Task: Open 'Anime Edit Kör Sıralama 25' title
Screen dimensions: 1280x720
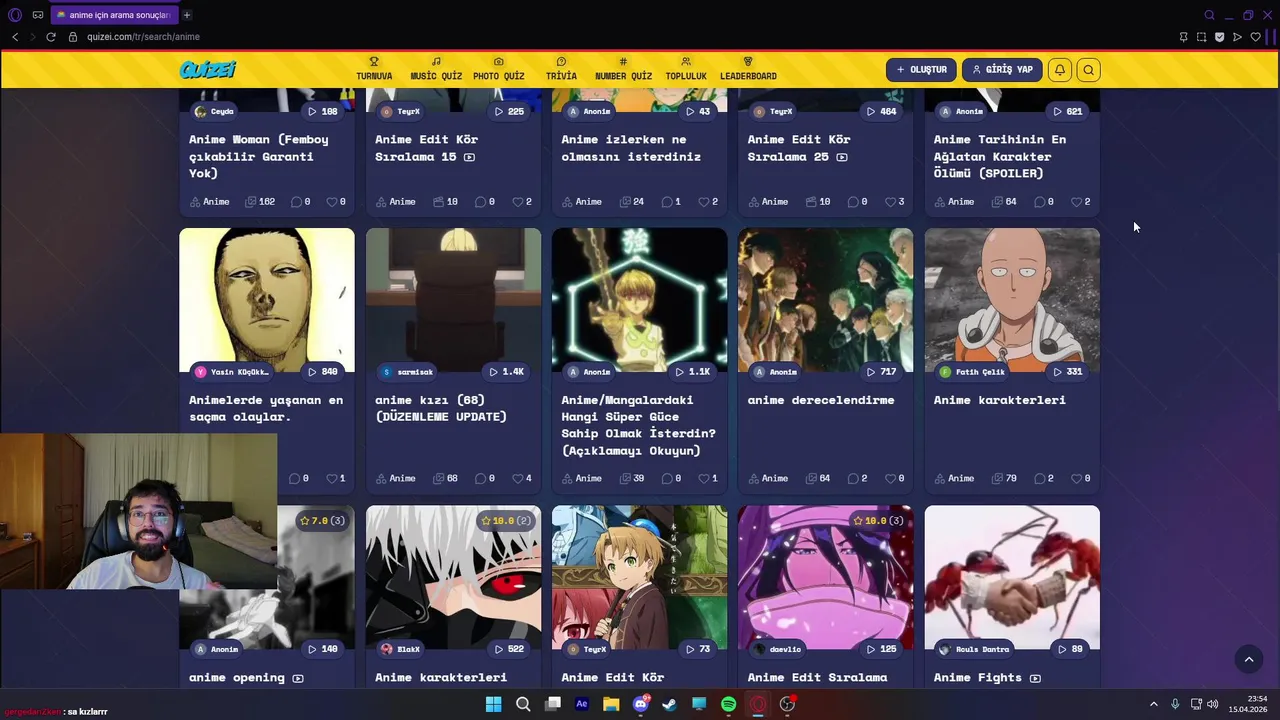Action: click(x=799, y=148)
